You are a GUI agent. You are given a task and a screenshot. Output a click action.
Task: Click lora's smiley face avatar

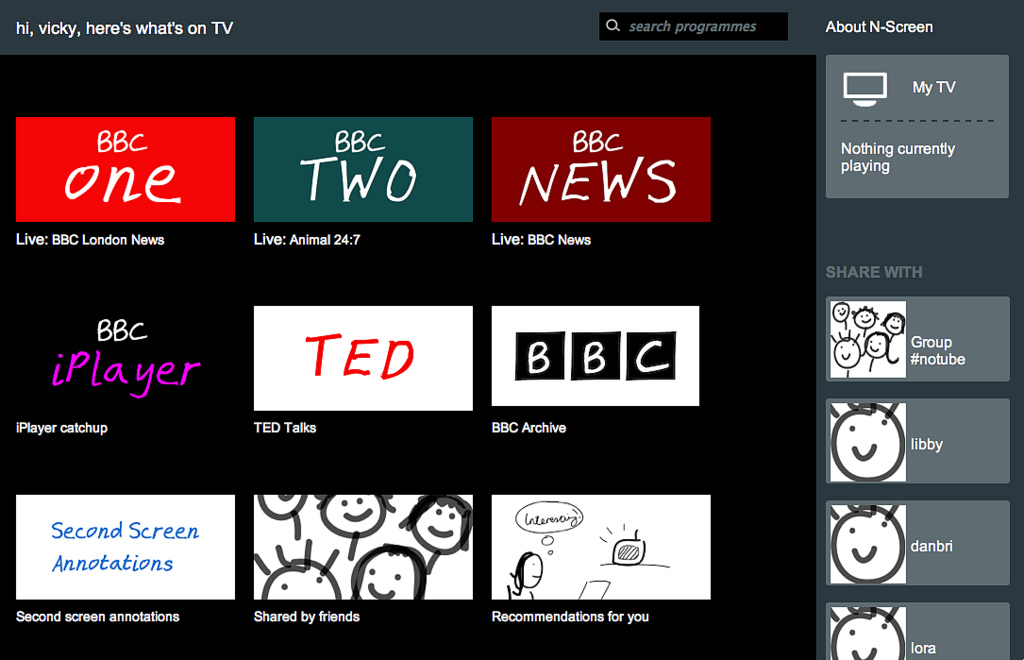(868, 634)
